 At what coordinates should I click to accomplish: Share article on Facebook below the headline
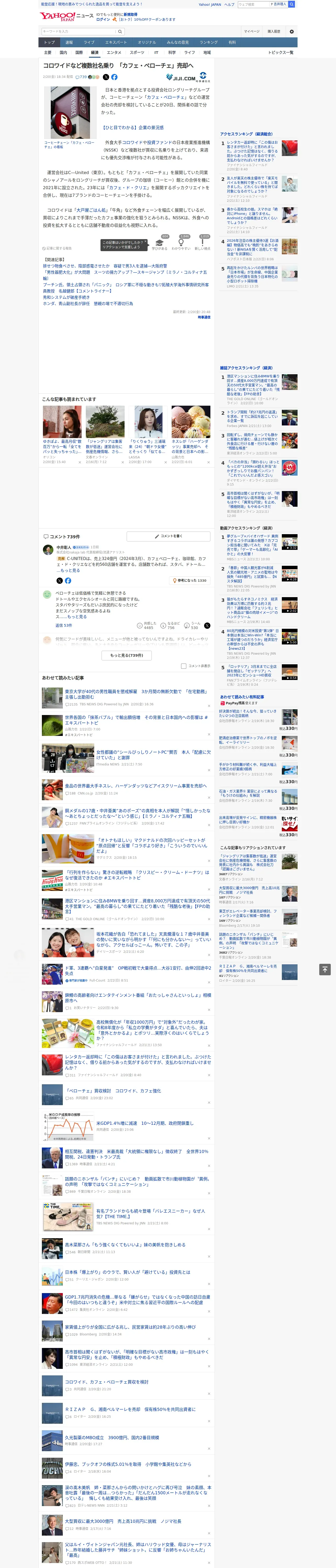pos(114,77)
